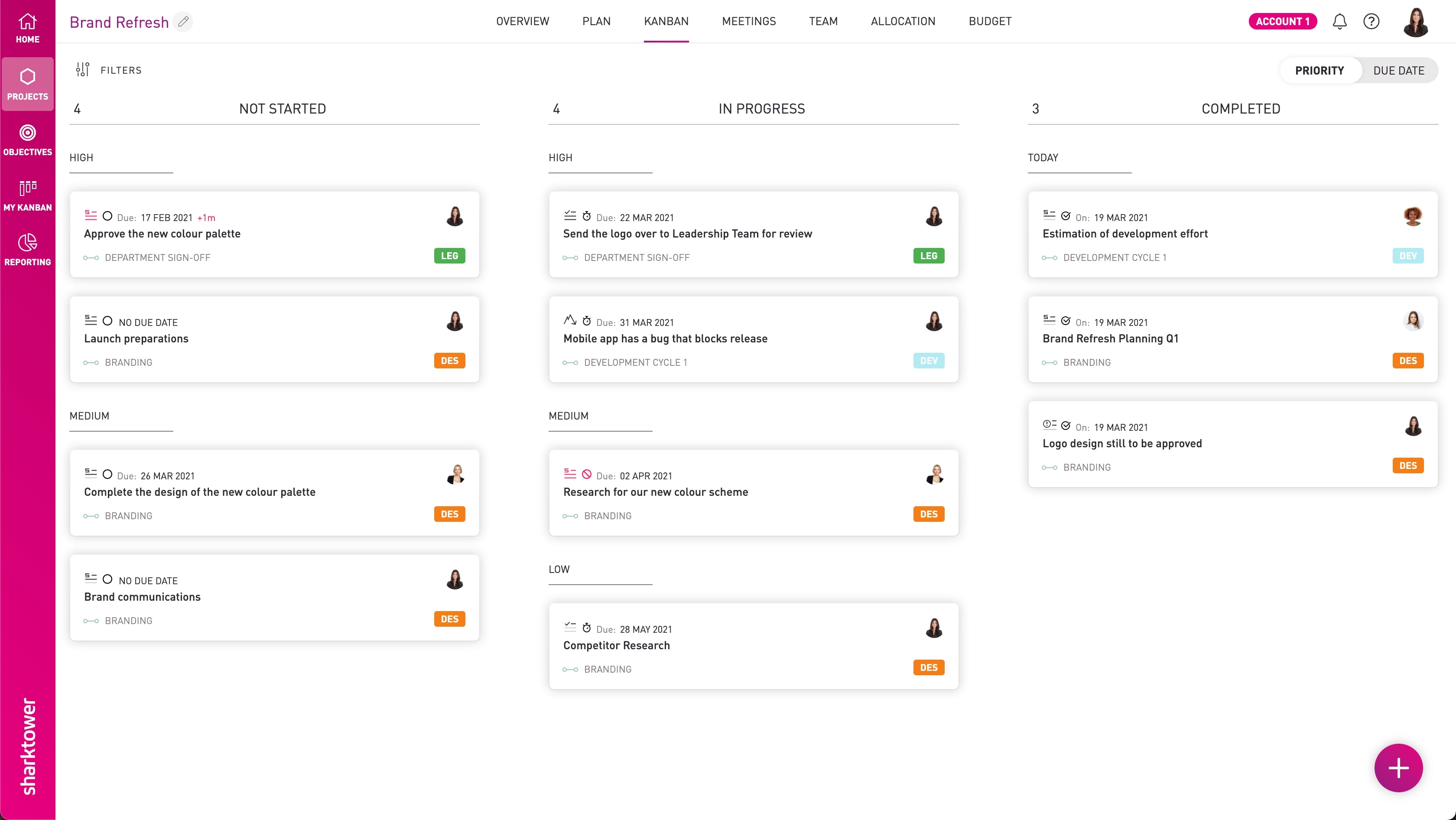Toggle status circle on Launch preparations card
This screenshot has height=820, width=1456.
click(x=107, y=321)
